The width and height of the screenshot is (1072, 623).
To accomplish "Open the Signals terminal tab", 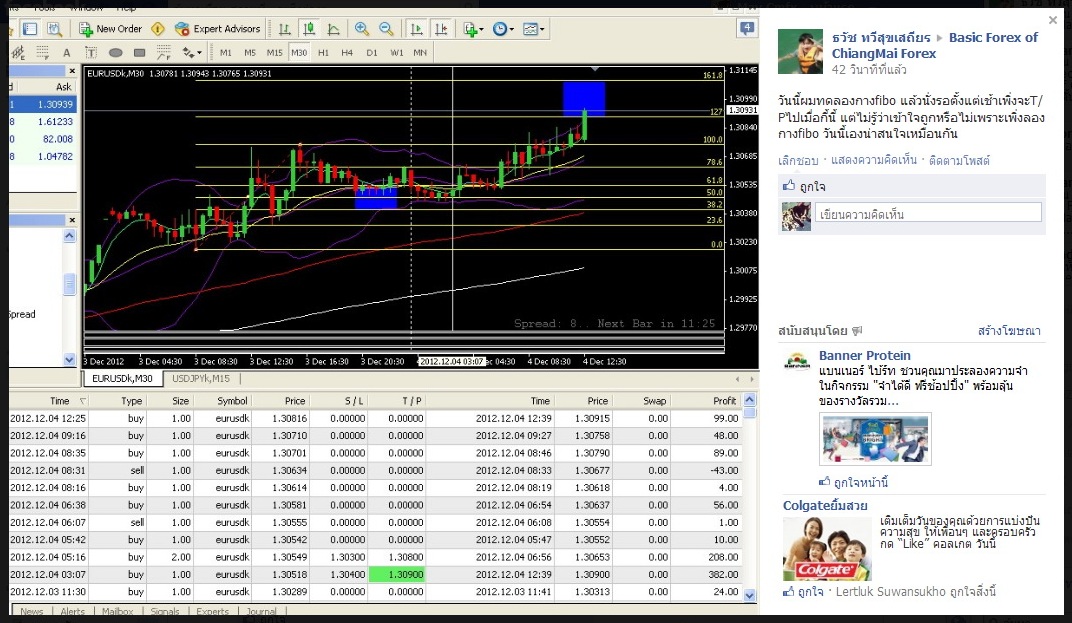I will (x=165, y=611).
